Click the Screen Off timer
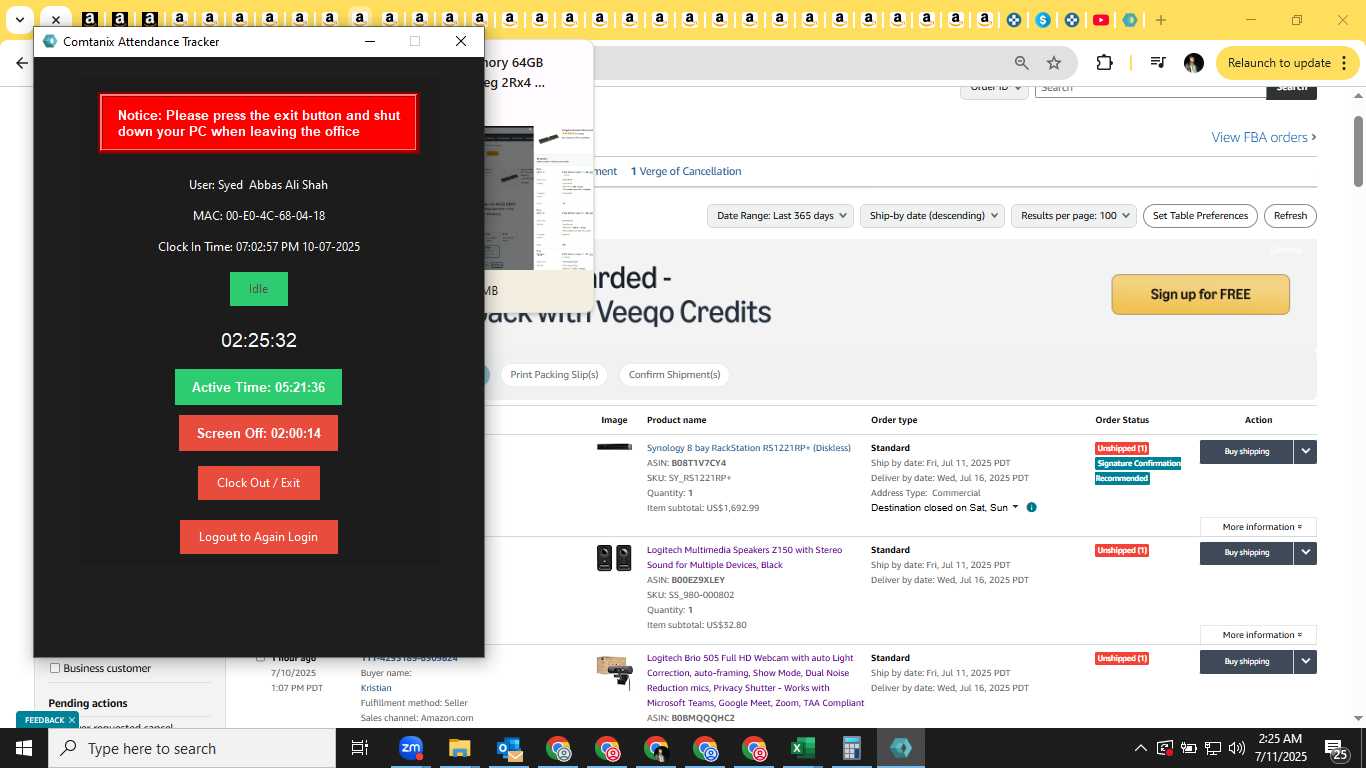 (x=258, y=433)
